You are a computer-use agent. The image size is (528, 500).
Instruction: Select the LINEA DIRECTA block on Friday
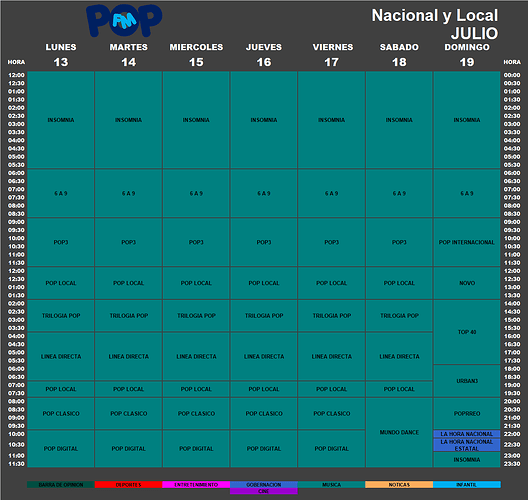pyautogui.click(x=331, y=356)
